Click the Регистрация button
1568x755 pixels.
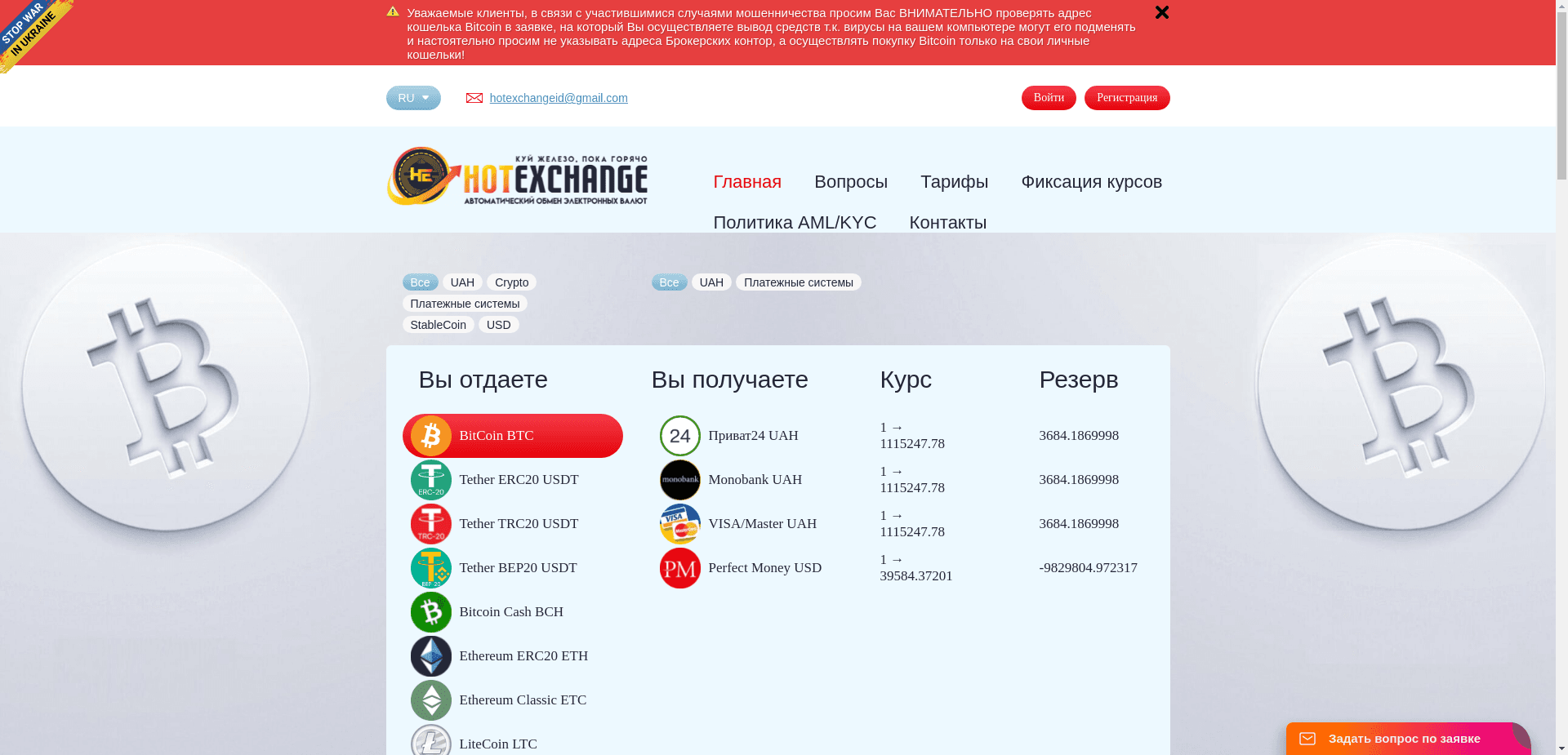point(1127,97)
